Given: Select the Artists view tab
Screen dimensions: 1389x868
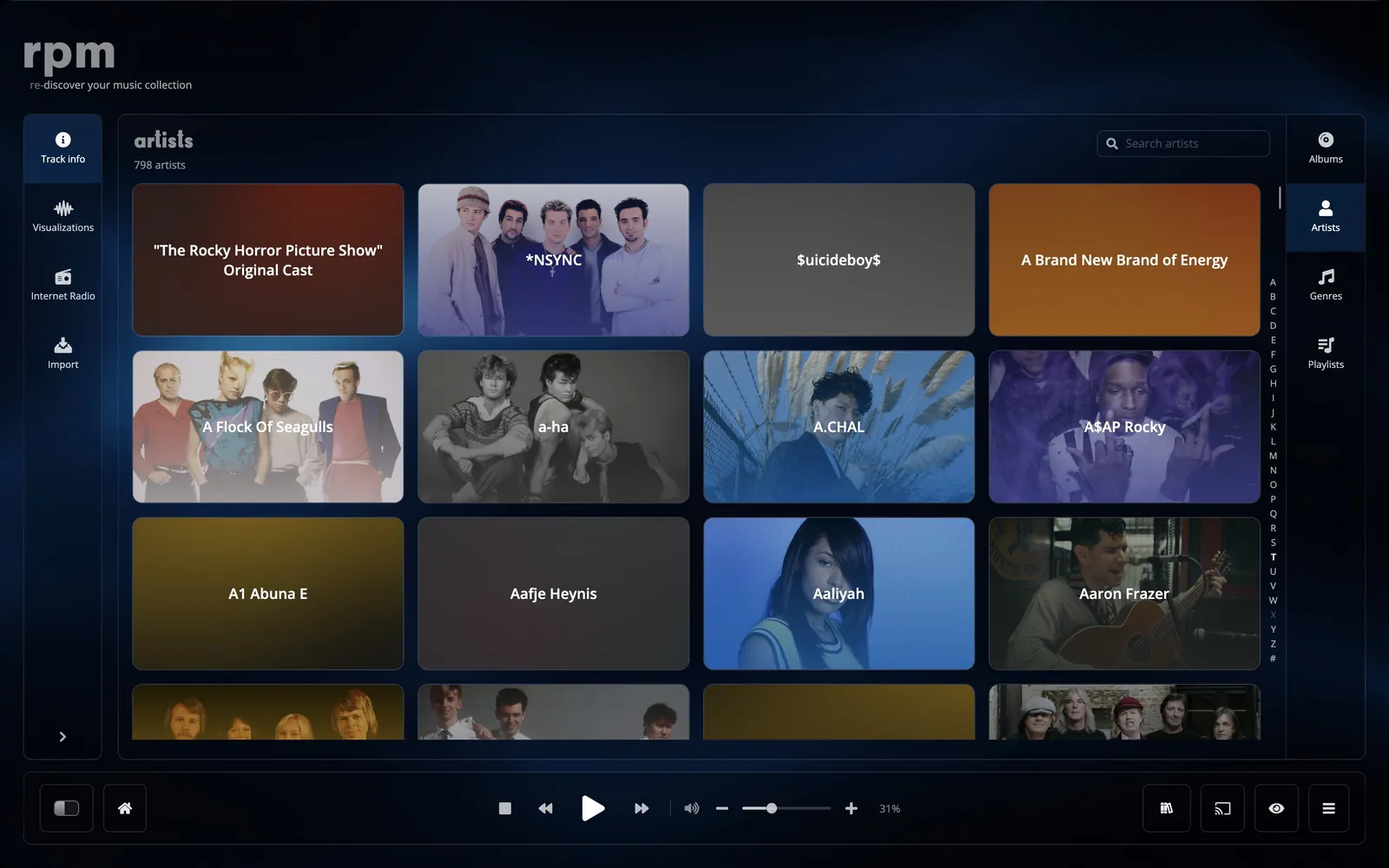Looking at the screenshot, I should (x=1326, y=217).
